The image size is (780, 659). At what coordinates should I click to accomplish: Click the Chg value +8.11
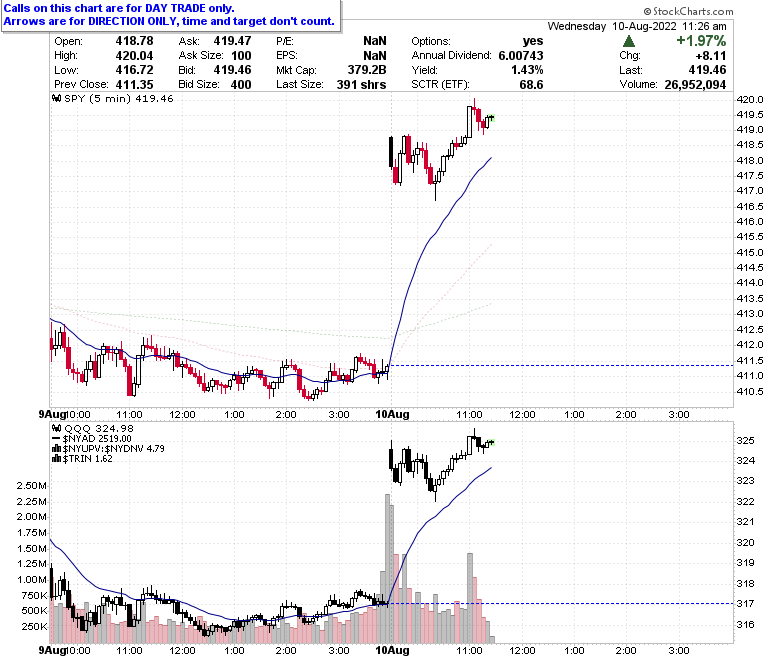(x=711, y=55)
